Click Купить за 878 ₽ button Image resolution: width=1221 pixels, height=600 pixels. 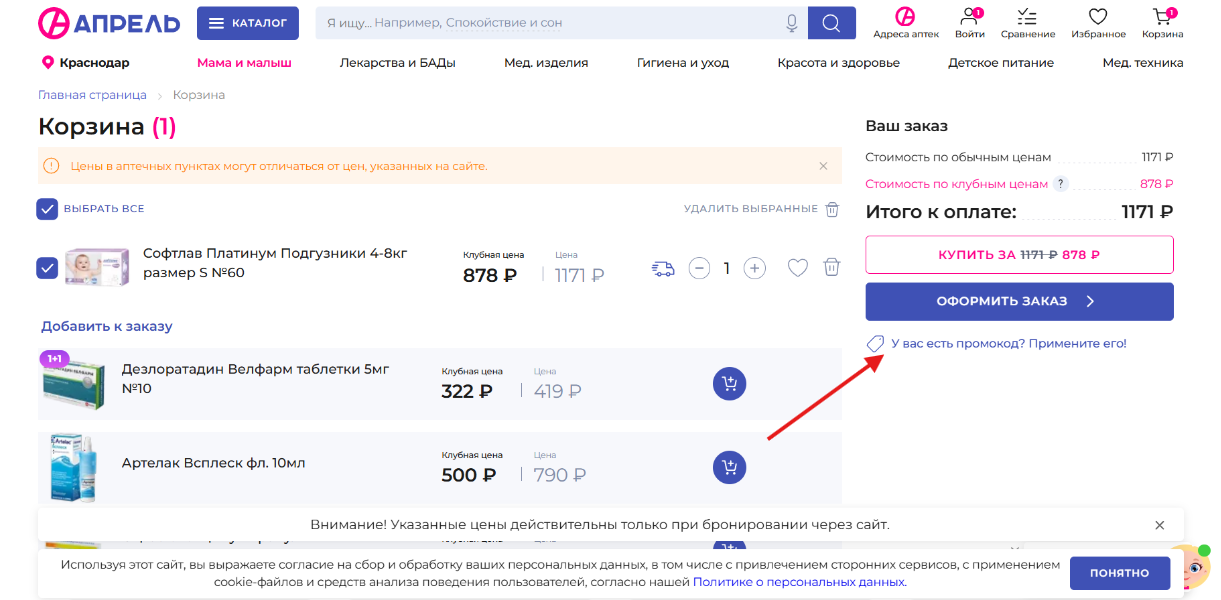click(x=1019, y=255)
